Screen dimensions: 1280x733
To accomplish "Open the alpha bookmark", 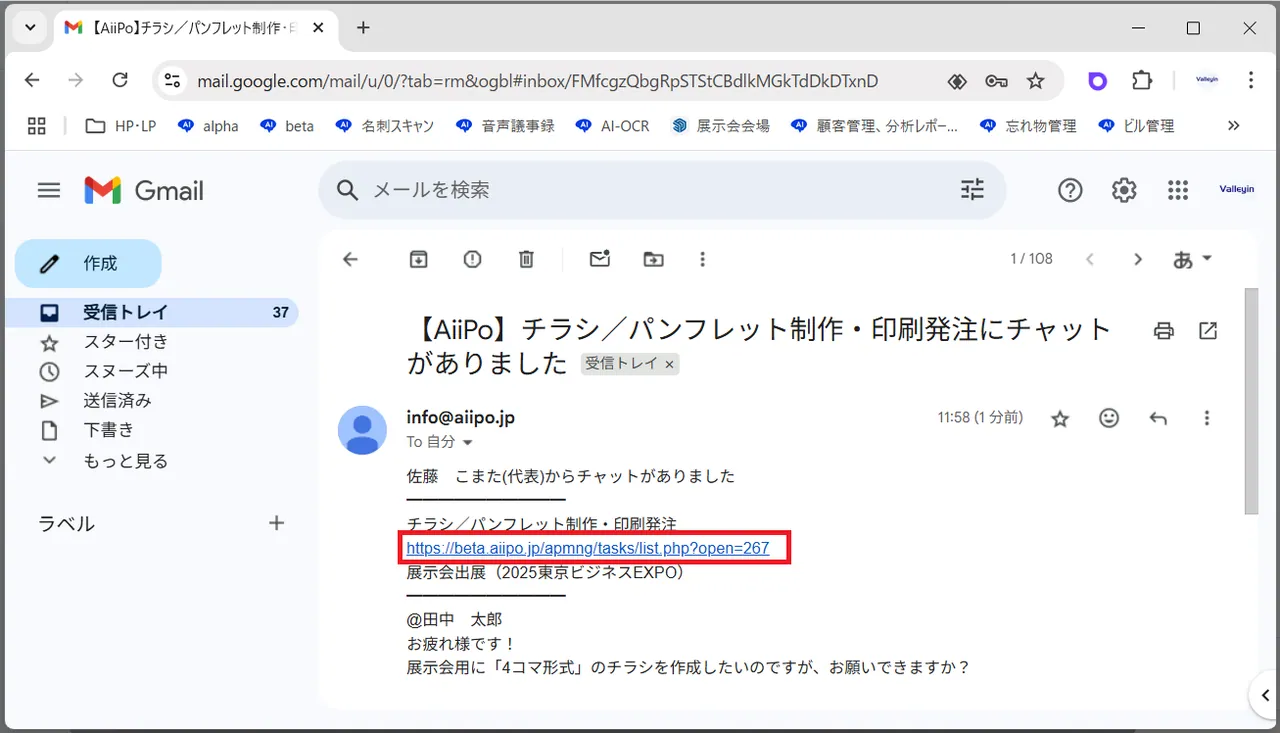I will point(208,126).
